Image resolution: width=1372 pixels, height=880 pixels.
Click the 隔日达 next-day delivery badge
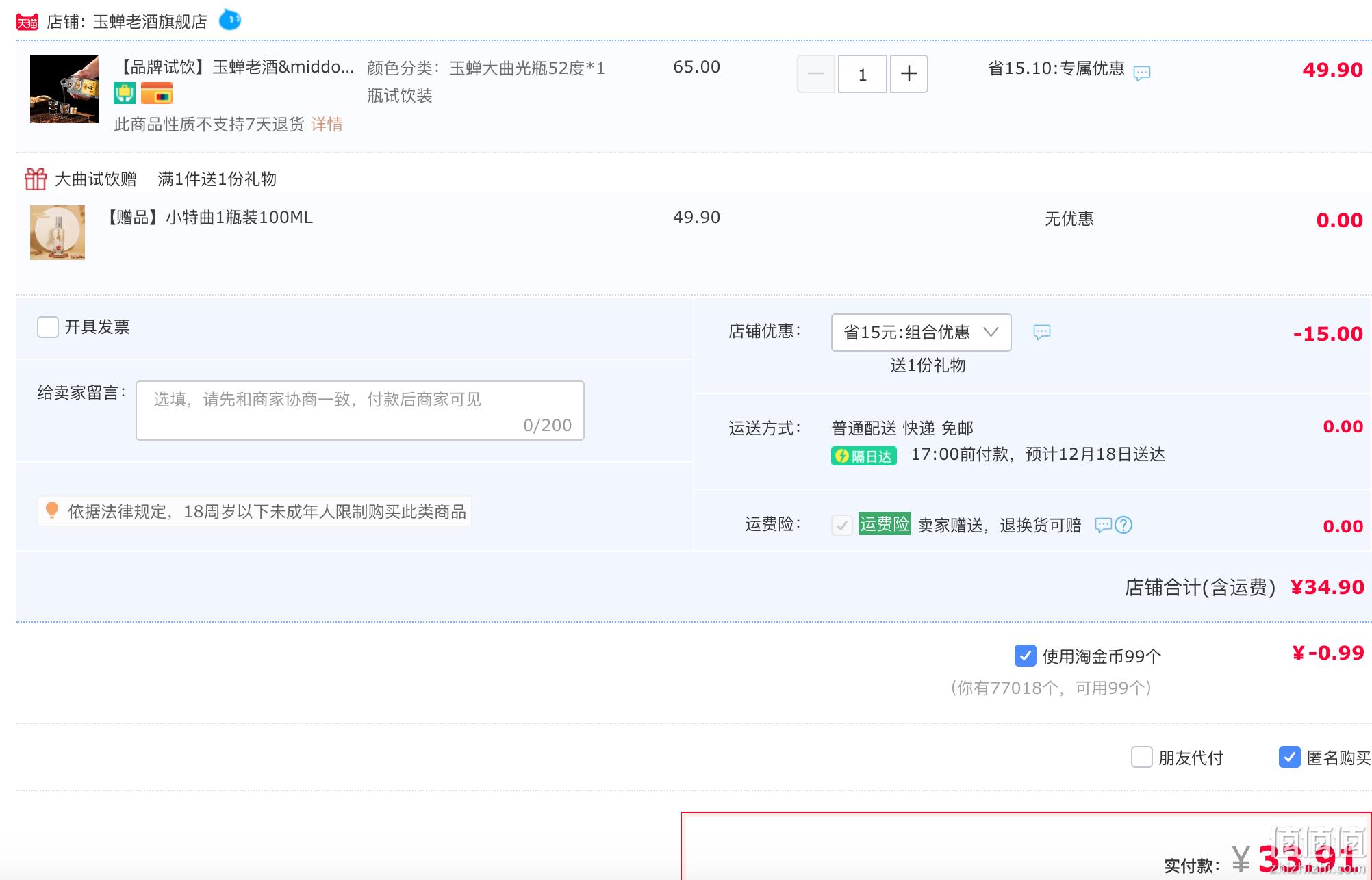[864, 456]
